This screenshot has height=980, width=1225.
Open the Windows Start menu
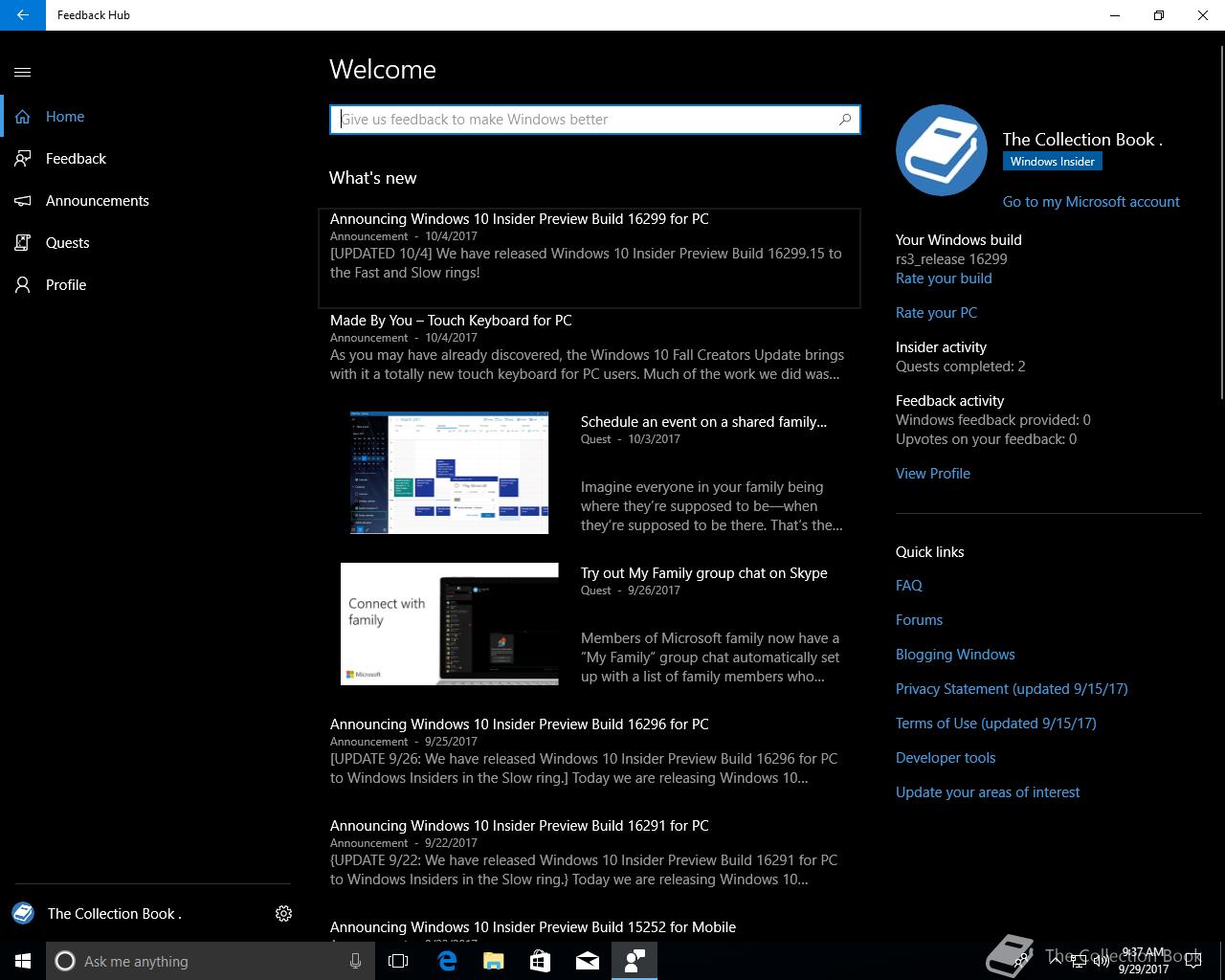click(x=23, y=961)
